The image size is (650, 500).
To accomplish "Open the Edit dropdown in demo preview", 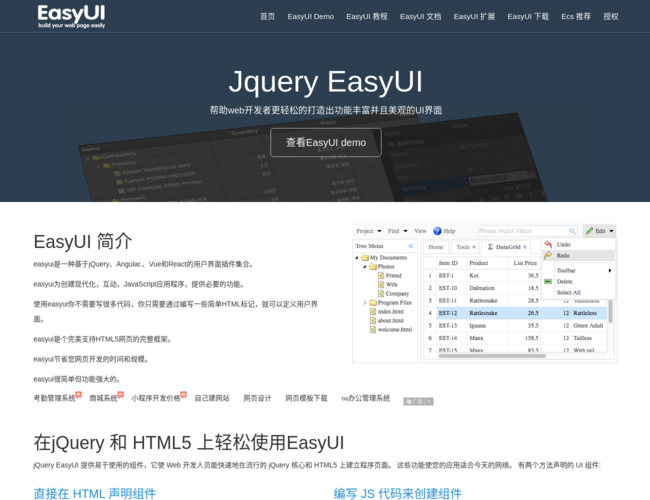I will 599,231.
